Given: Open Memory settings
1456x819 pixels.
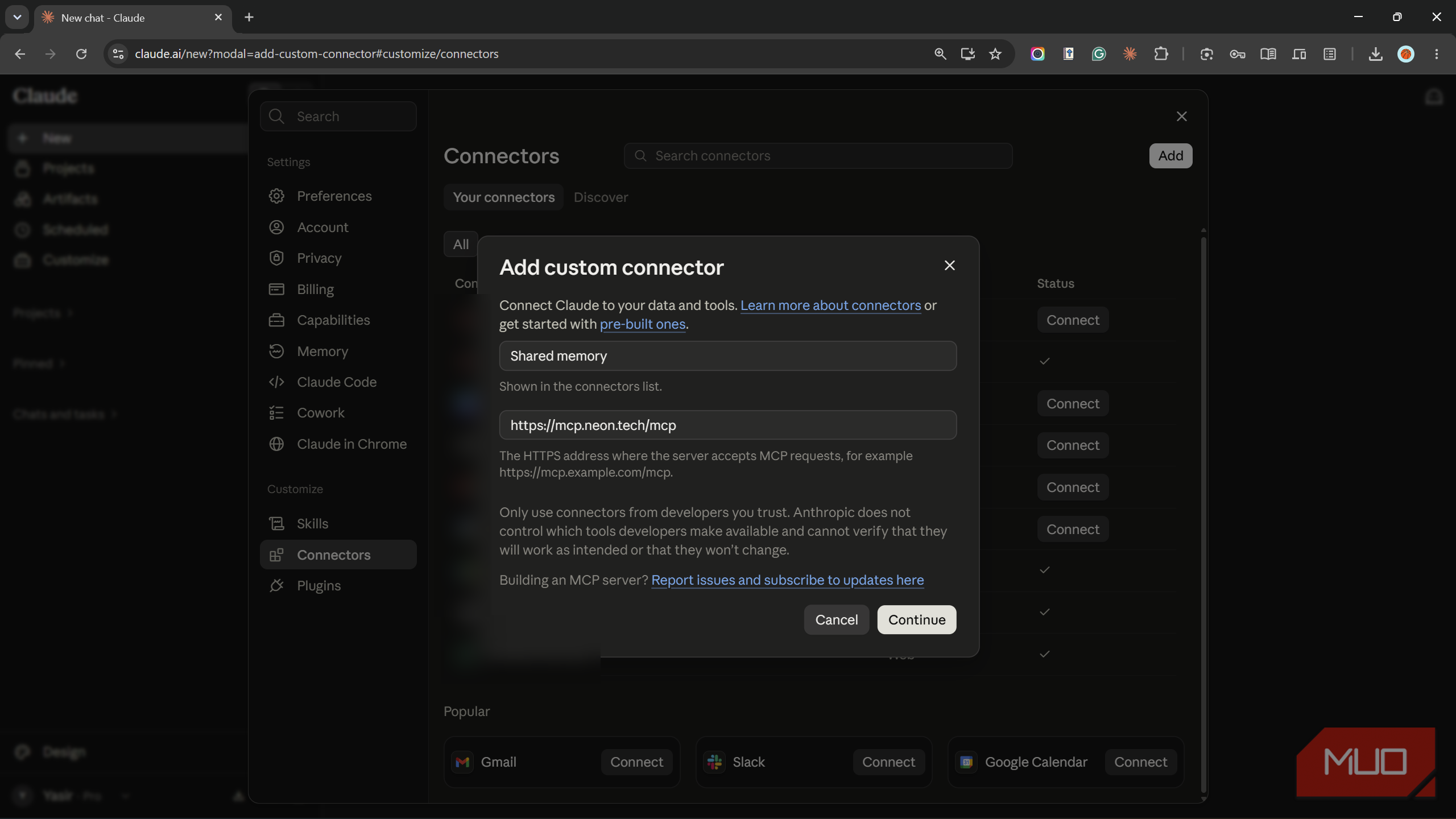Looking at the screenshot, I should pyautogui.click(x=338, y=351).
